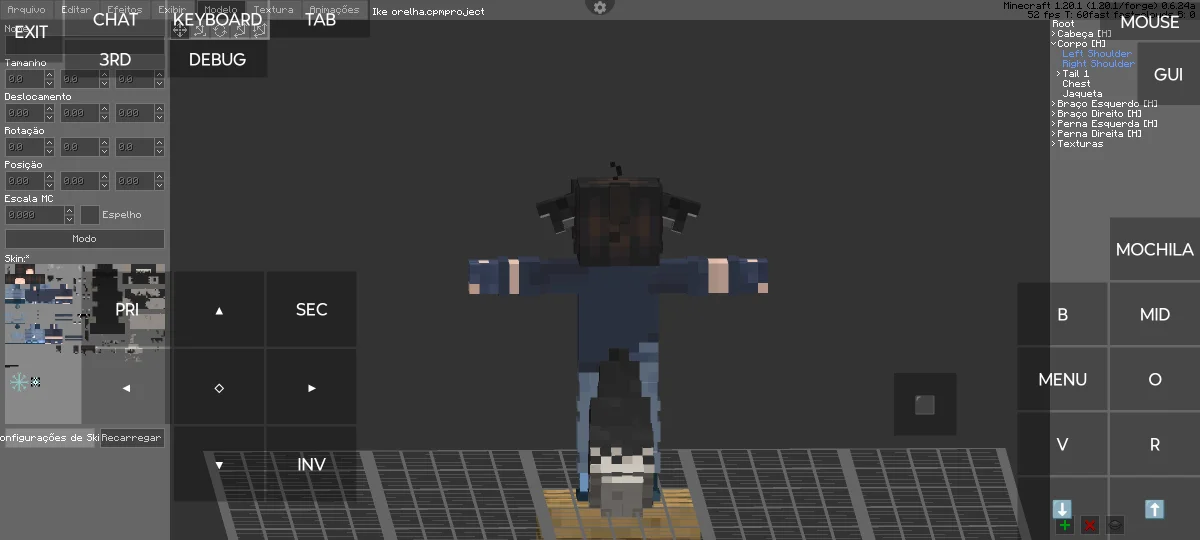Collapse the Corpo tree node
The height and width of the screenshot is (540, 1200).
(1054, 44)
